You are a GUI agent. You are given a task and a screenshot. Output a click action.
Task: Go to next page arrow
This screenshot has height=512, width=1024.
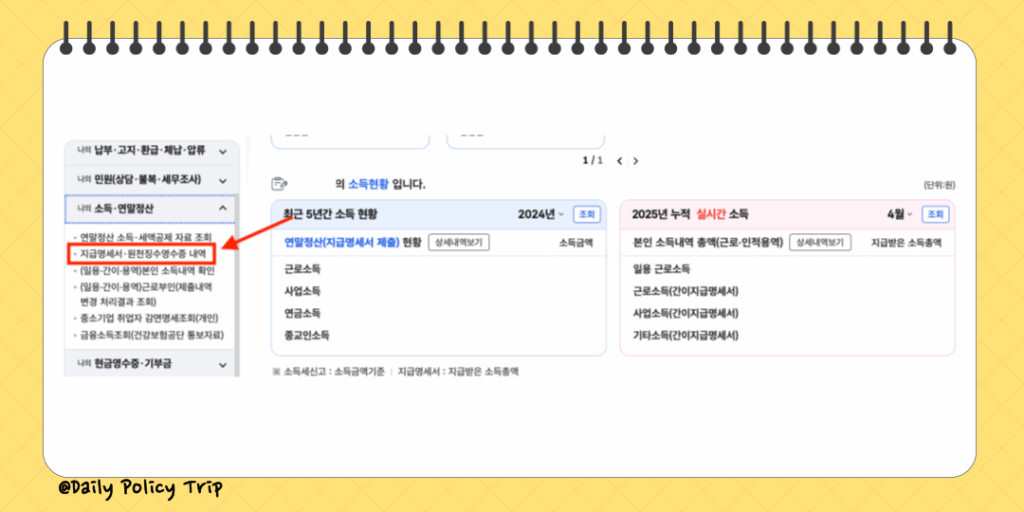click(635, 161)
